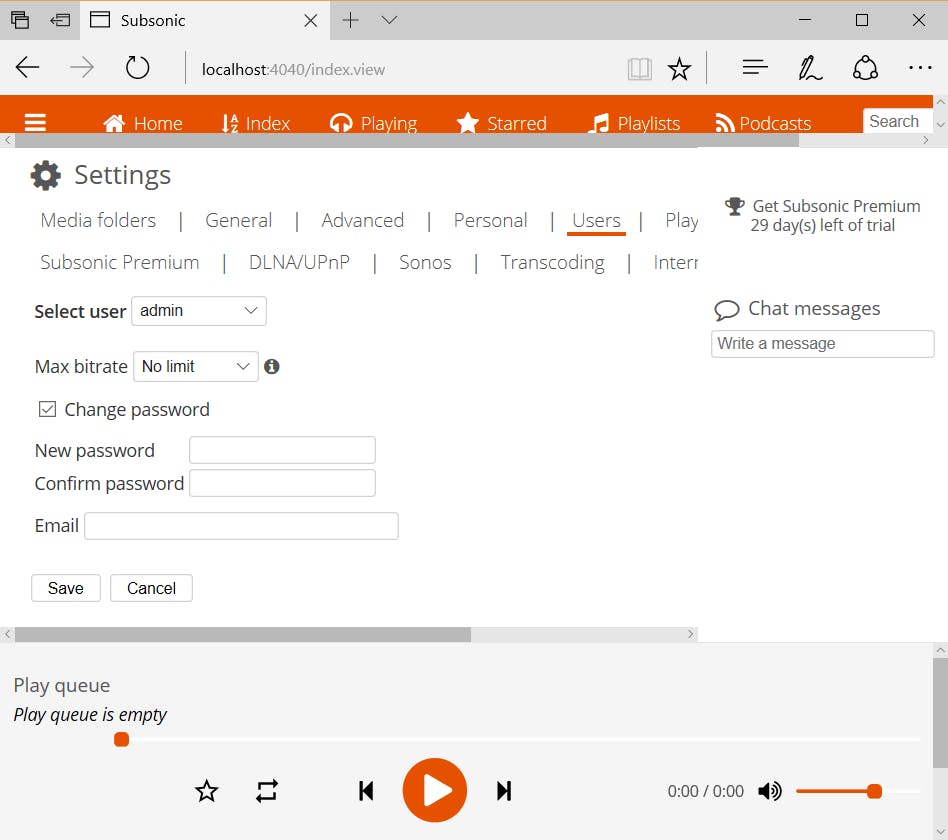Open the Podcasts section
The image size is (948, 840).
coord(763,123)
